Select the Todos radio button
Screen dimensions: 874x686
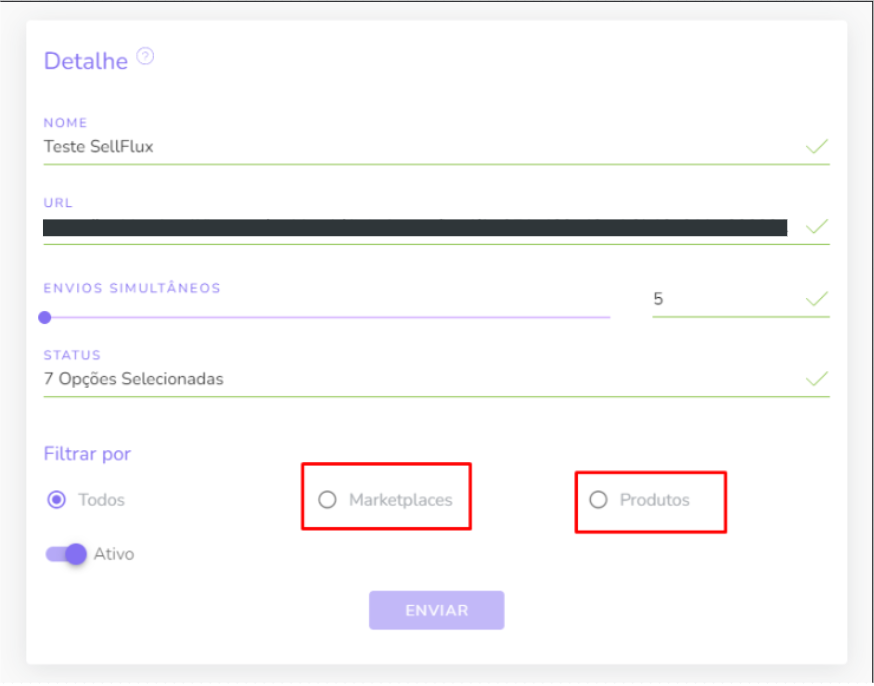pos(56,500)
